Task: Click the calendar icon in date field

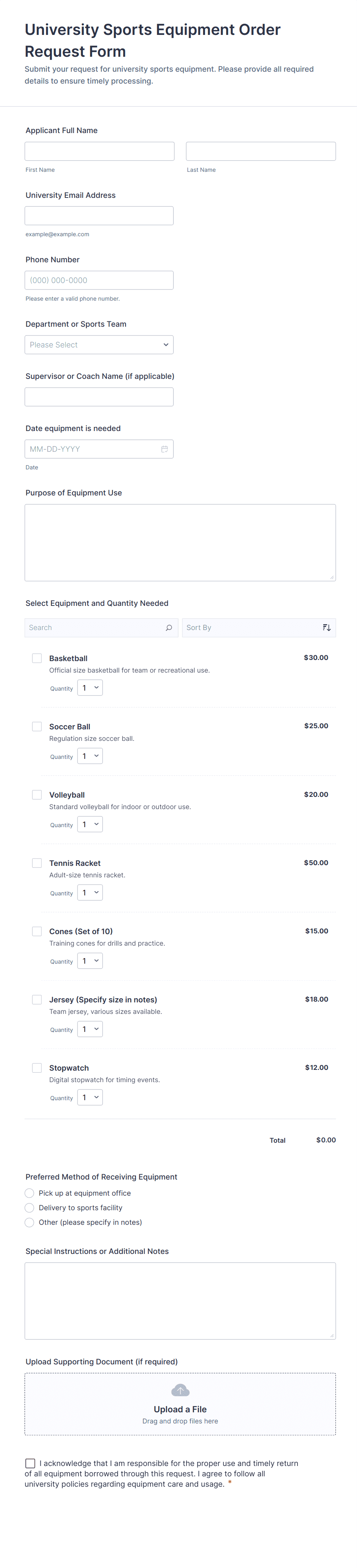Action: pos(164,449)
